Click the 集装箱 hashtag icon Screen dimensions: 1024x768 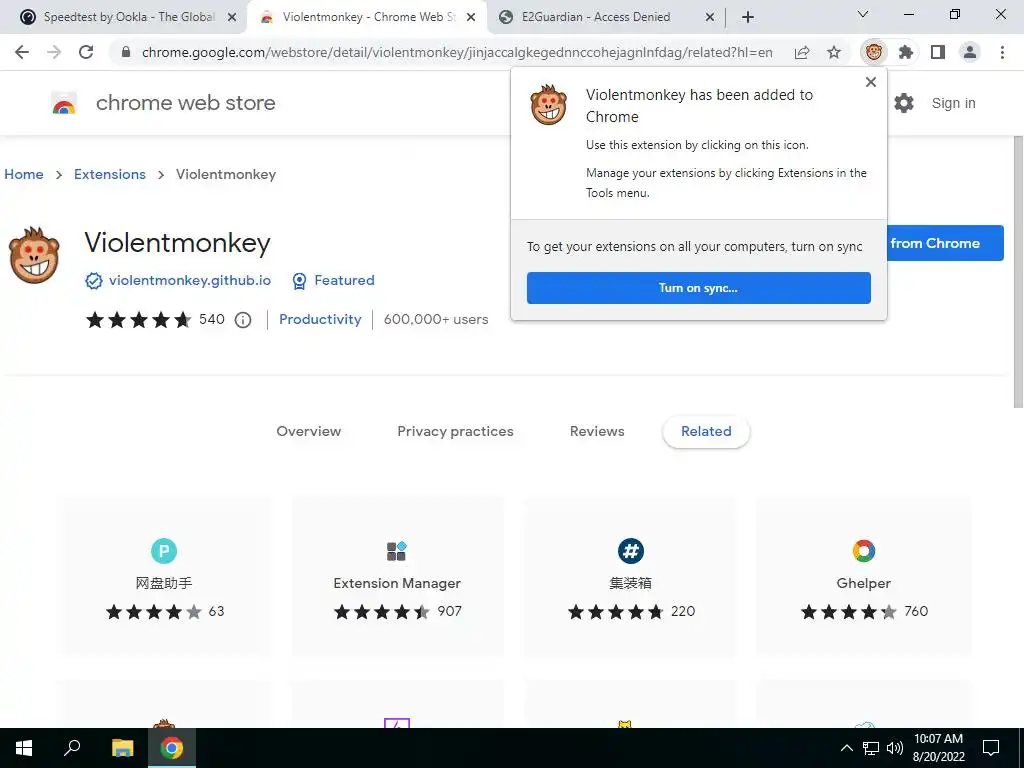(631, 551)
